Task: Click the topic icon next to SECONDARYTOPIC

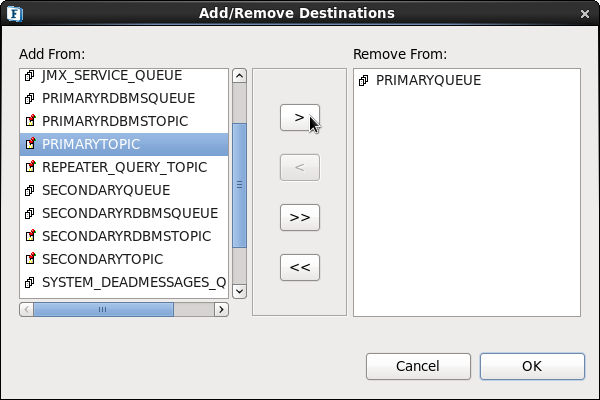Action: (30, 258)
